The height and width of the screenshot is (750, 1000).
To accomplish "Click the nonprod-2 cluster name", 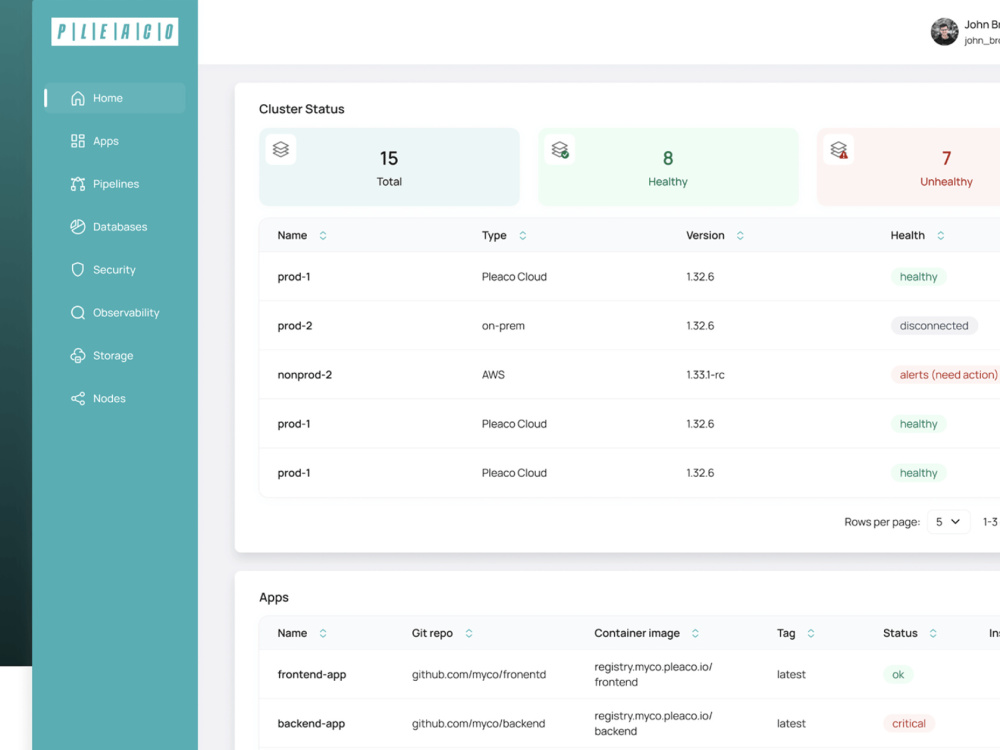I will click(305, 375).
